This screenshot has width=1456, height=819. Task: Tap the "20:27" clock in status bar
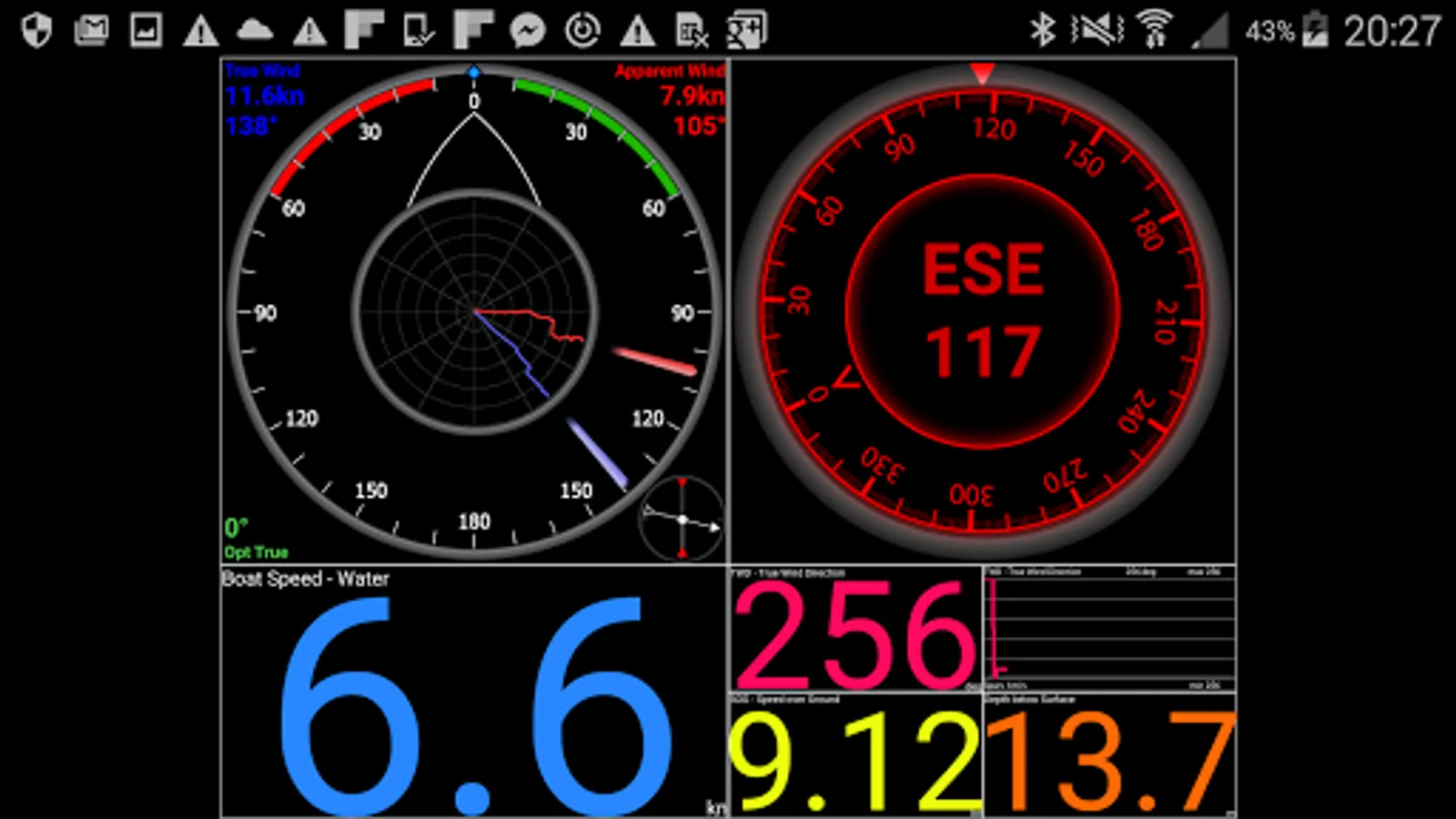click(x=1392, y=32)
